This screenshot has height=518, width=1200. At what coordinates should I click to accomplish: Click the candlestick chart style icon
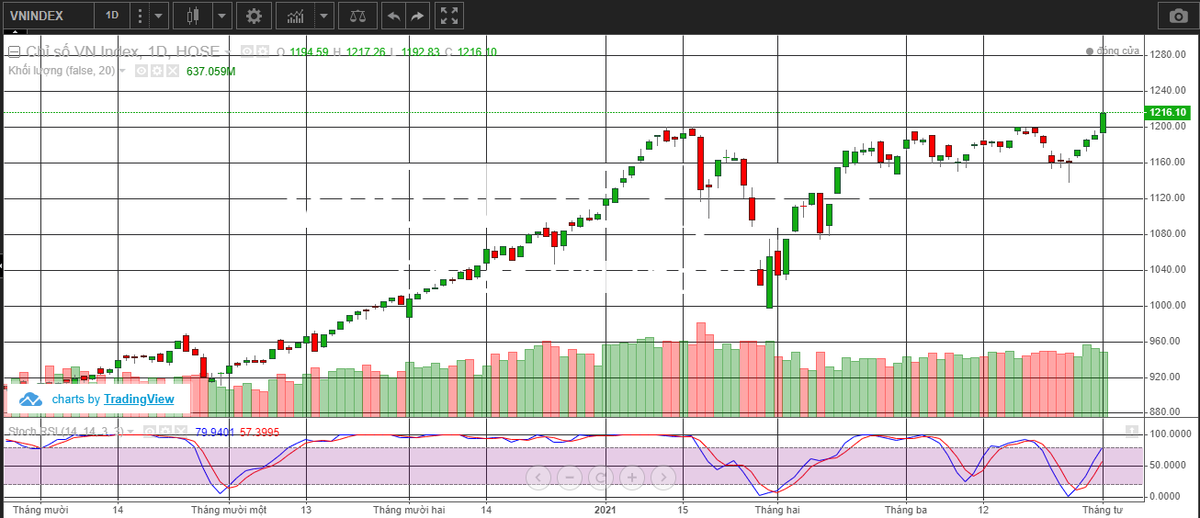193,15
